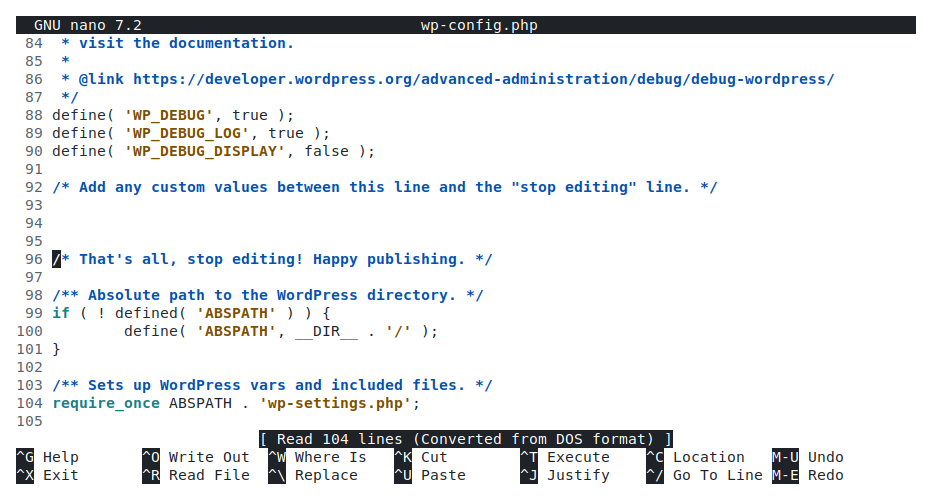The height and width of the screenshot is (500, 932).
Task: Click the M-U Undo shortcut
Action: point(808,457)
